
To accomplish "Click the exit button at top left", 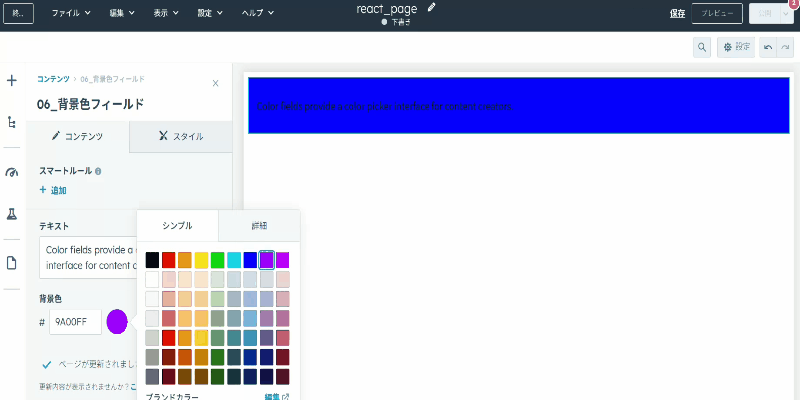I will [18, 14].
